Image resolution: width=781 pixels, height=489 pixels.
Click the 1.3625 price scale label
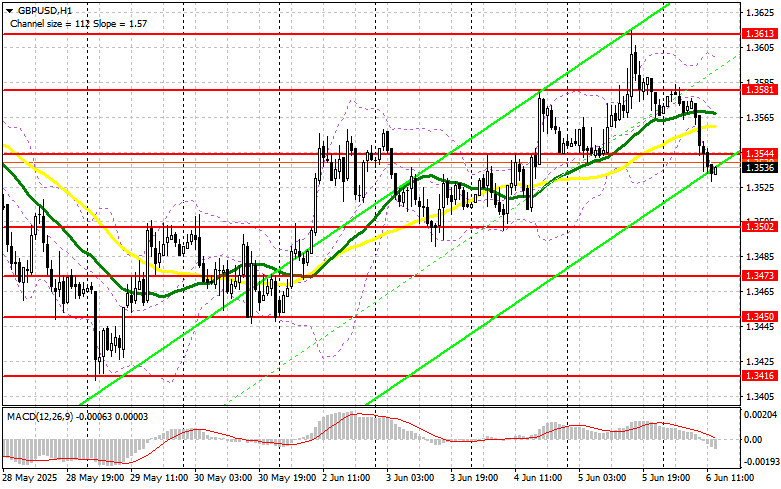tap(760, 12)
